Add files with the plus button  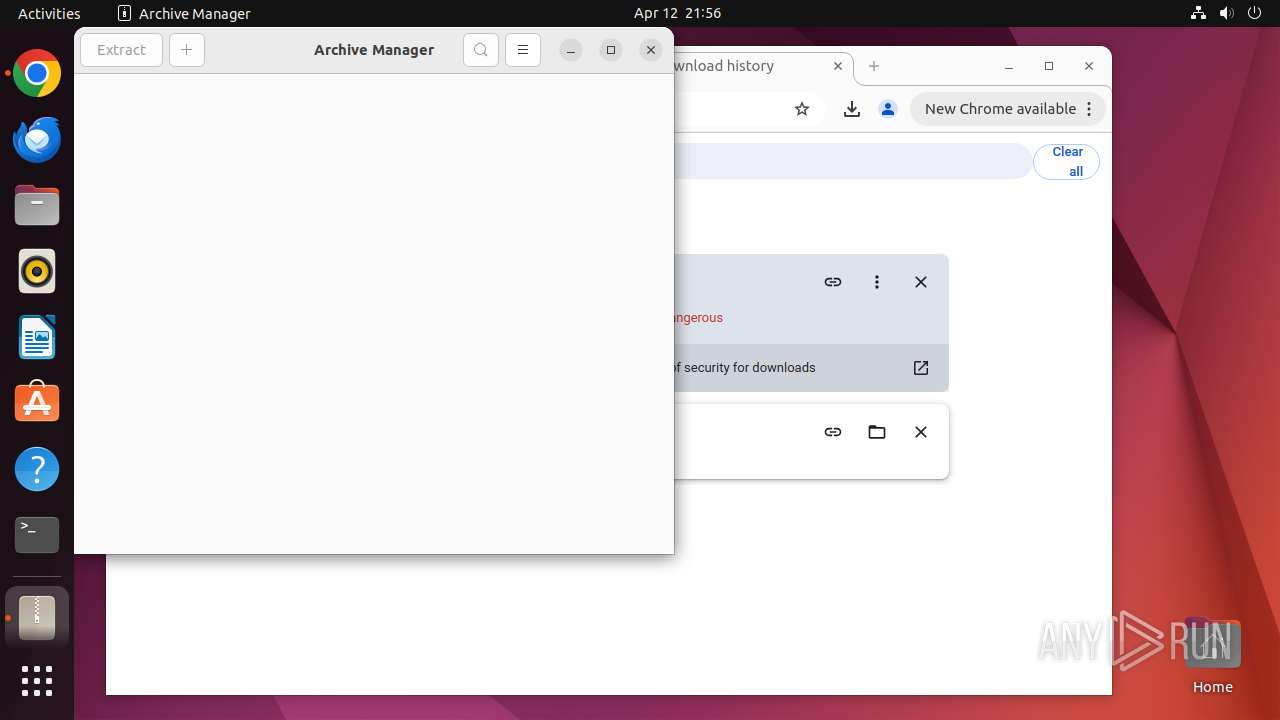[x=187, y=50]
